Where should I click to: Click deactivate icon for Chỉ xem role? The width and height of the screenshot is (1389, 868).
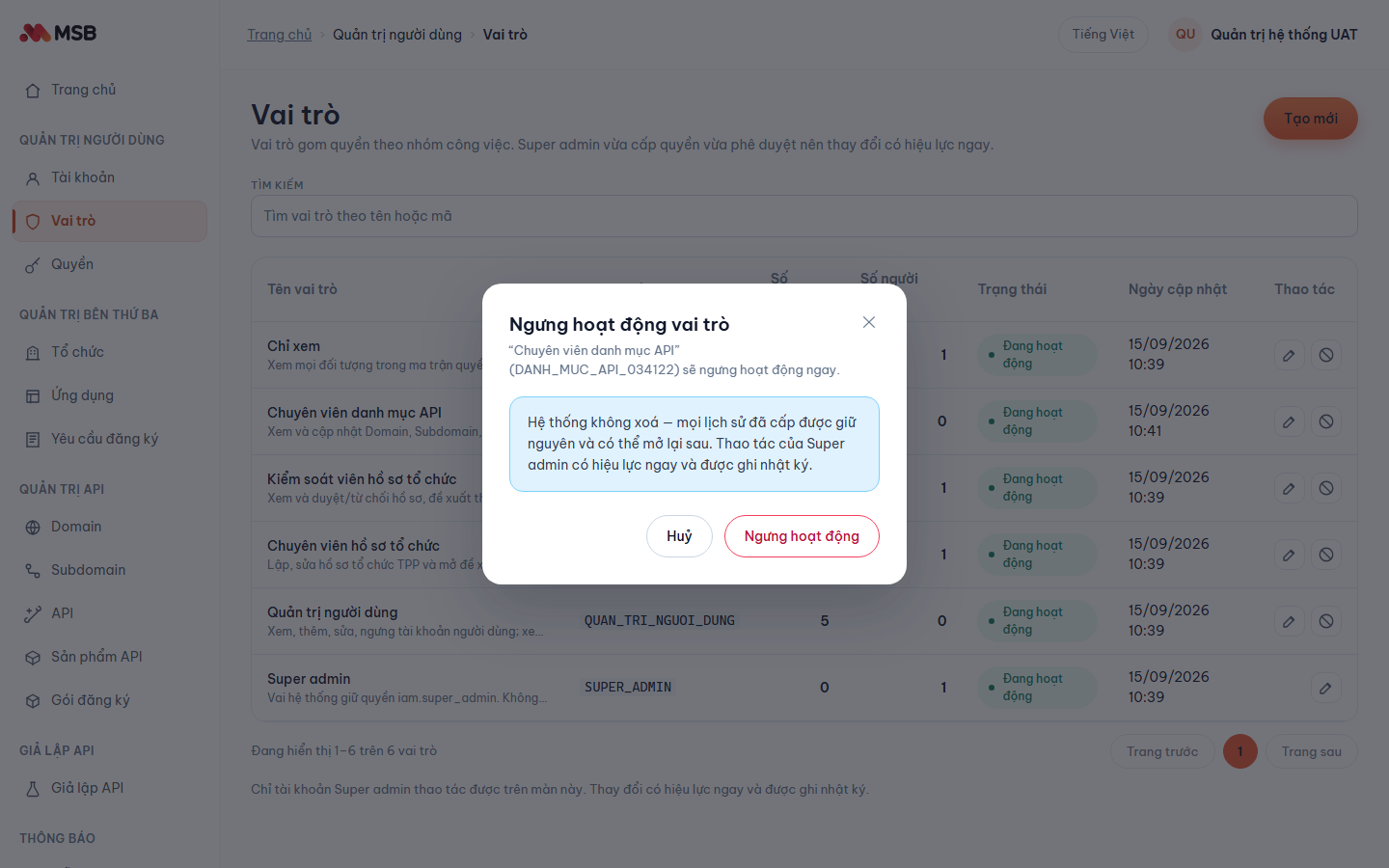tap(1326, 355)
